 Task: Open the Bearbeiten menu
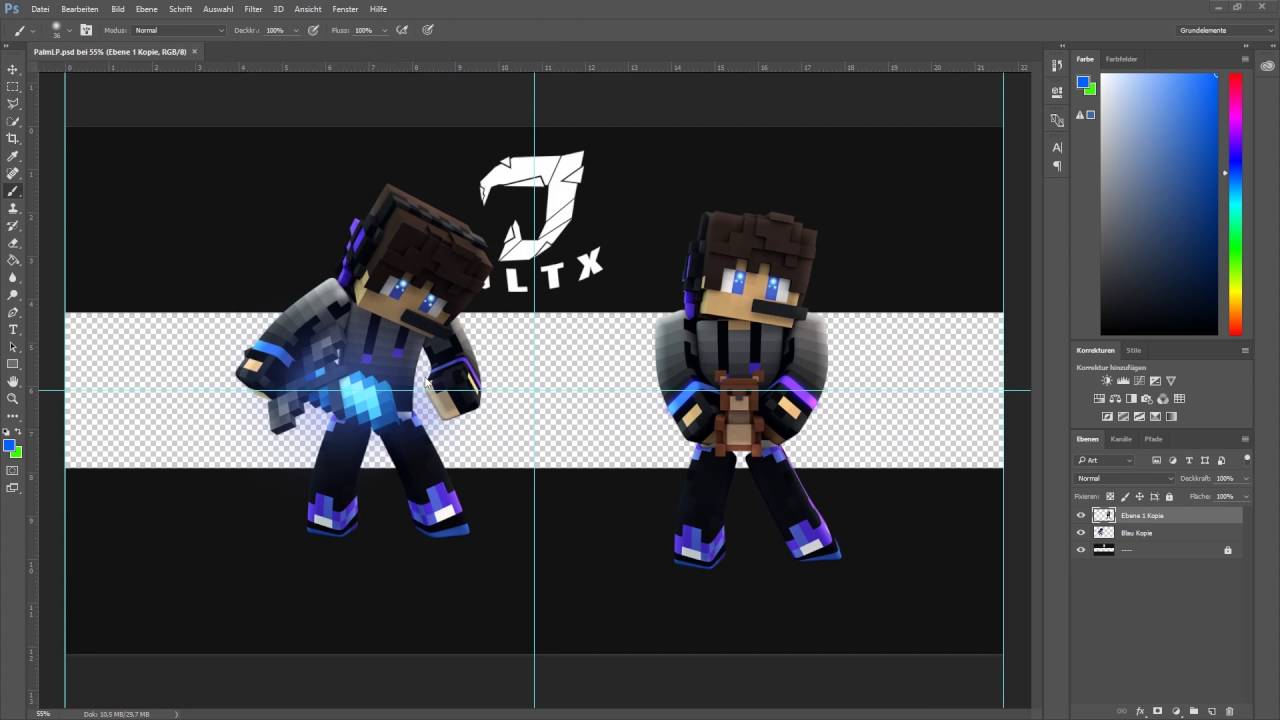click(80, 9)
